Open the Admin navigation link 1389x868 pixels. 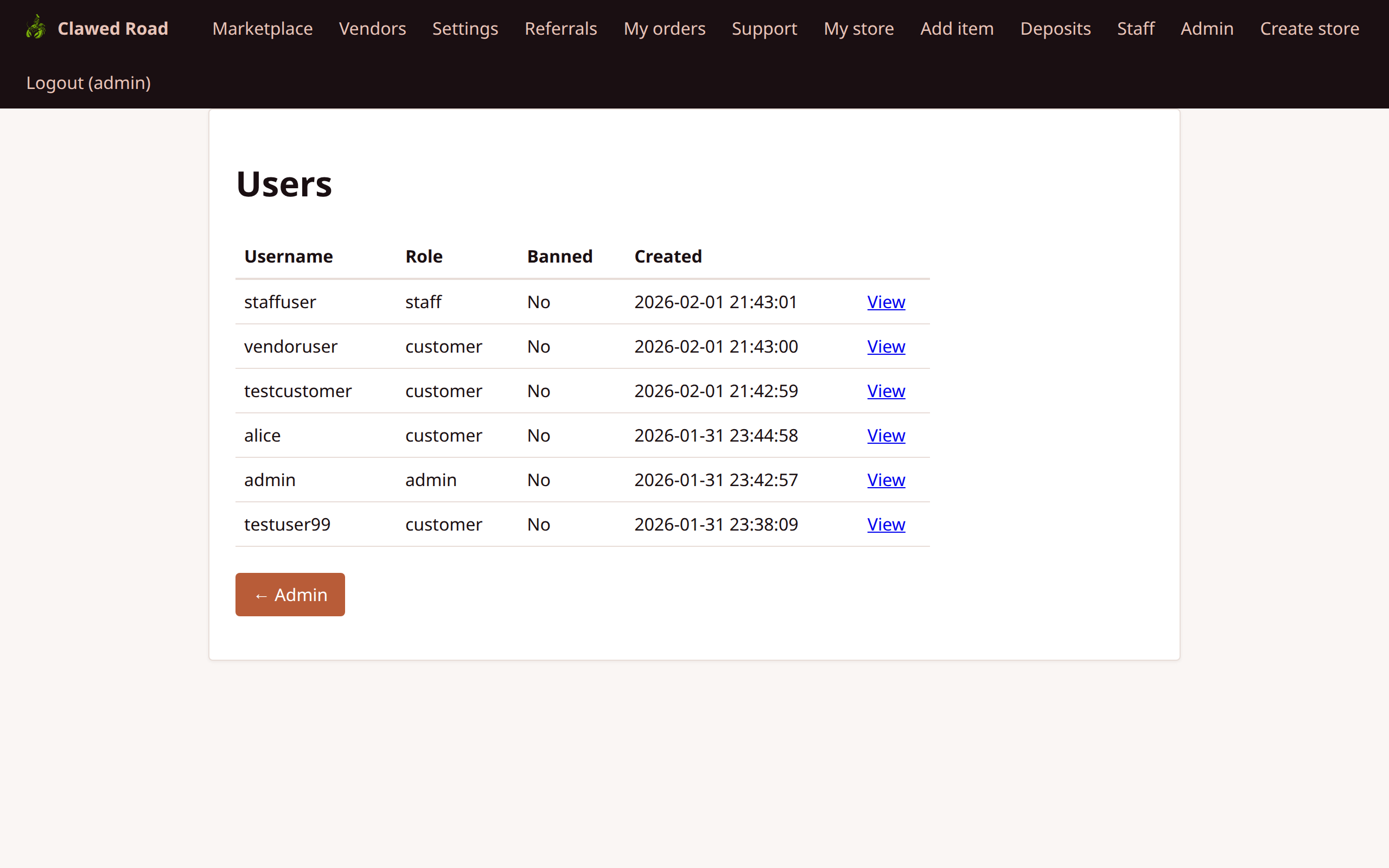pyautogui.click(x=1207, y=28)
